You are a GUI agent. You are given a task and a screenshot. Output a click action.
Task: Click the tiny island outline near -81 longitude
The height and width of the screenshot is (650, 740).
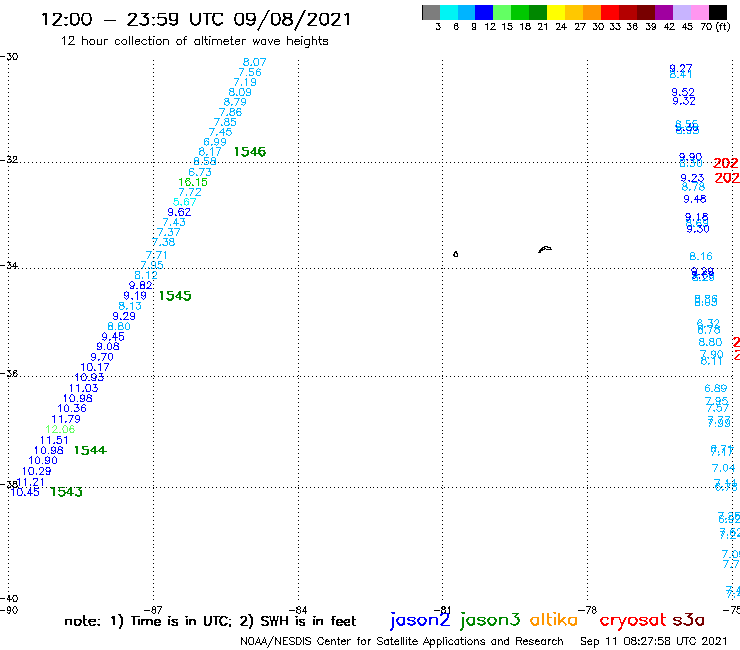pyautogui.click(x=455, y=254)
